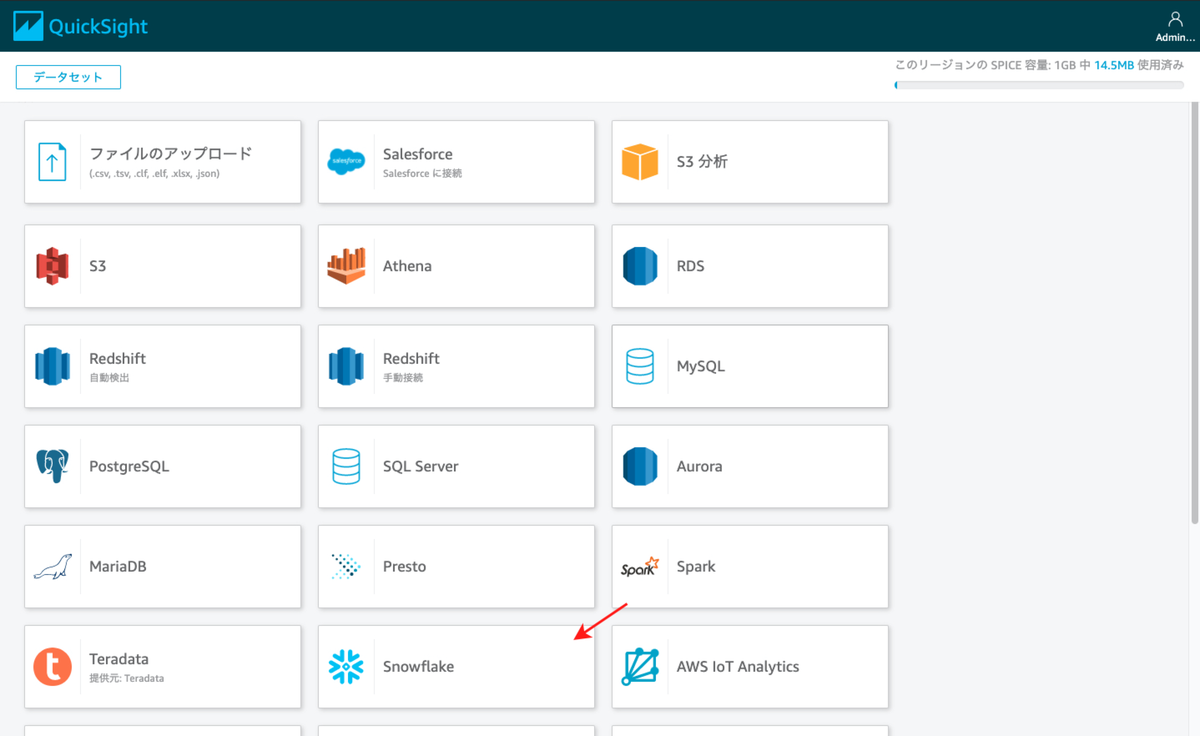Choose the Athena label text

407,266
